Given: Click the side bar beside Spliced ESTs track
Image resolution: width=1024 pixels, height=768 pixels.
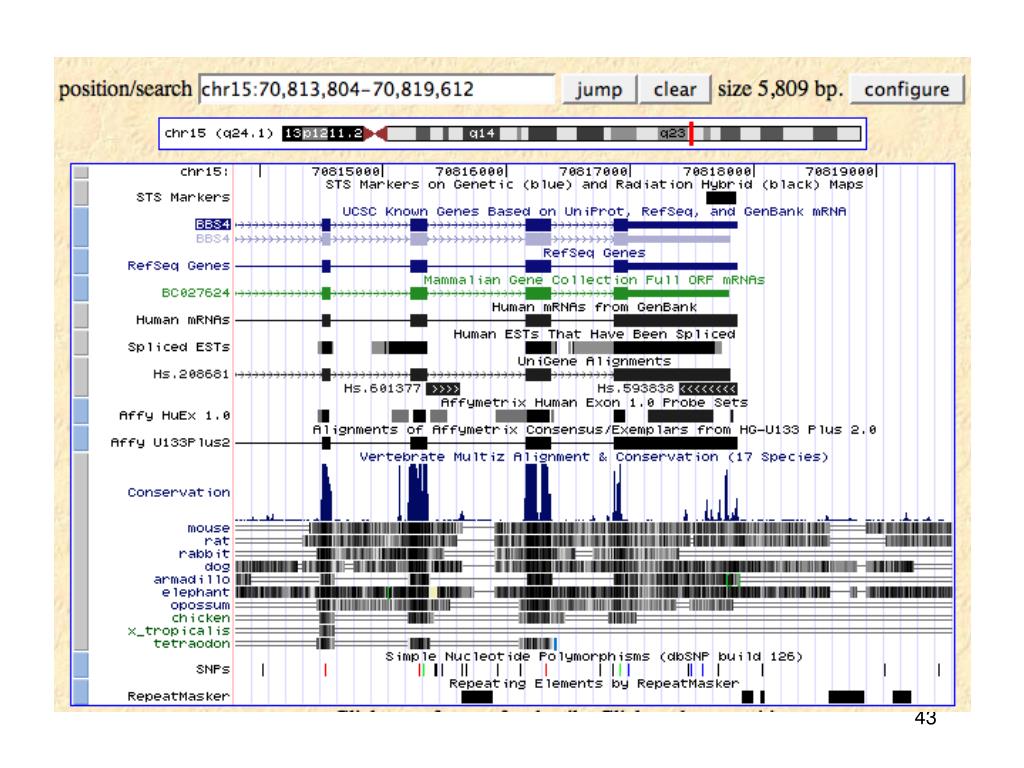Looking at the screenshot, I should 81,347.
